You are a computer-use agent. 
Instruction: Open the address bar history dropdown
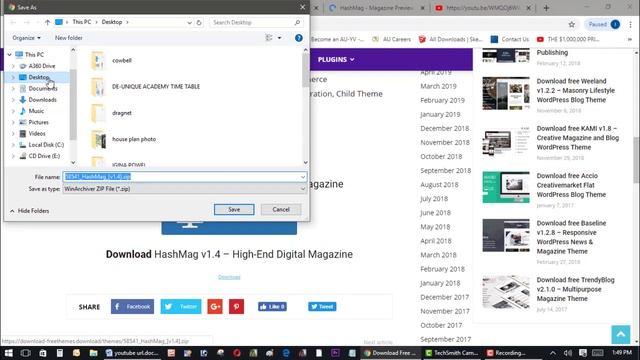(x=189, y=22)
